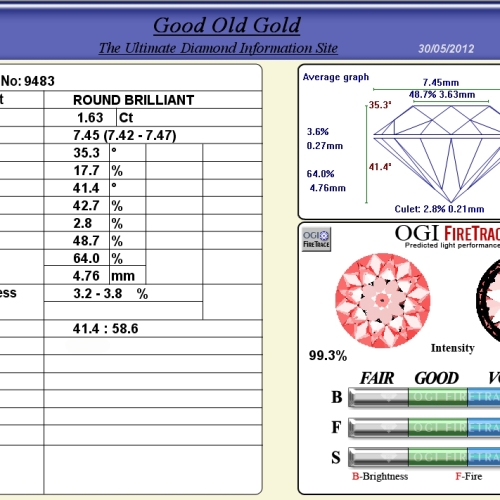The image size is (500, 500).
Task: Select the 3.6% girdle label on graph
Action: coord(318,131)
